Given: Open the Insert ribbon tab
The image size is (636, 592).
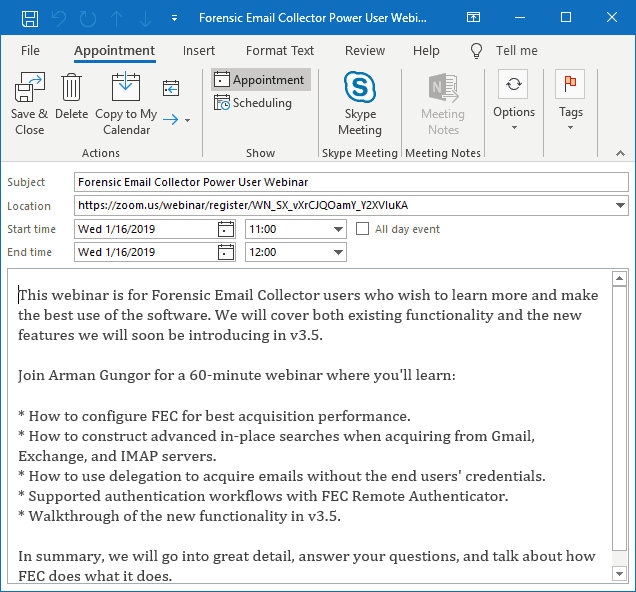Looking at the screenshot, I should click(x=199, y=51).
